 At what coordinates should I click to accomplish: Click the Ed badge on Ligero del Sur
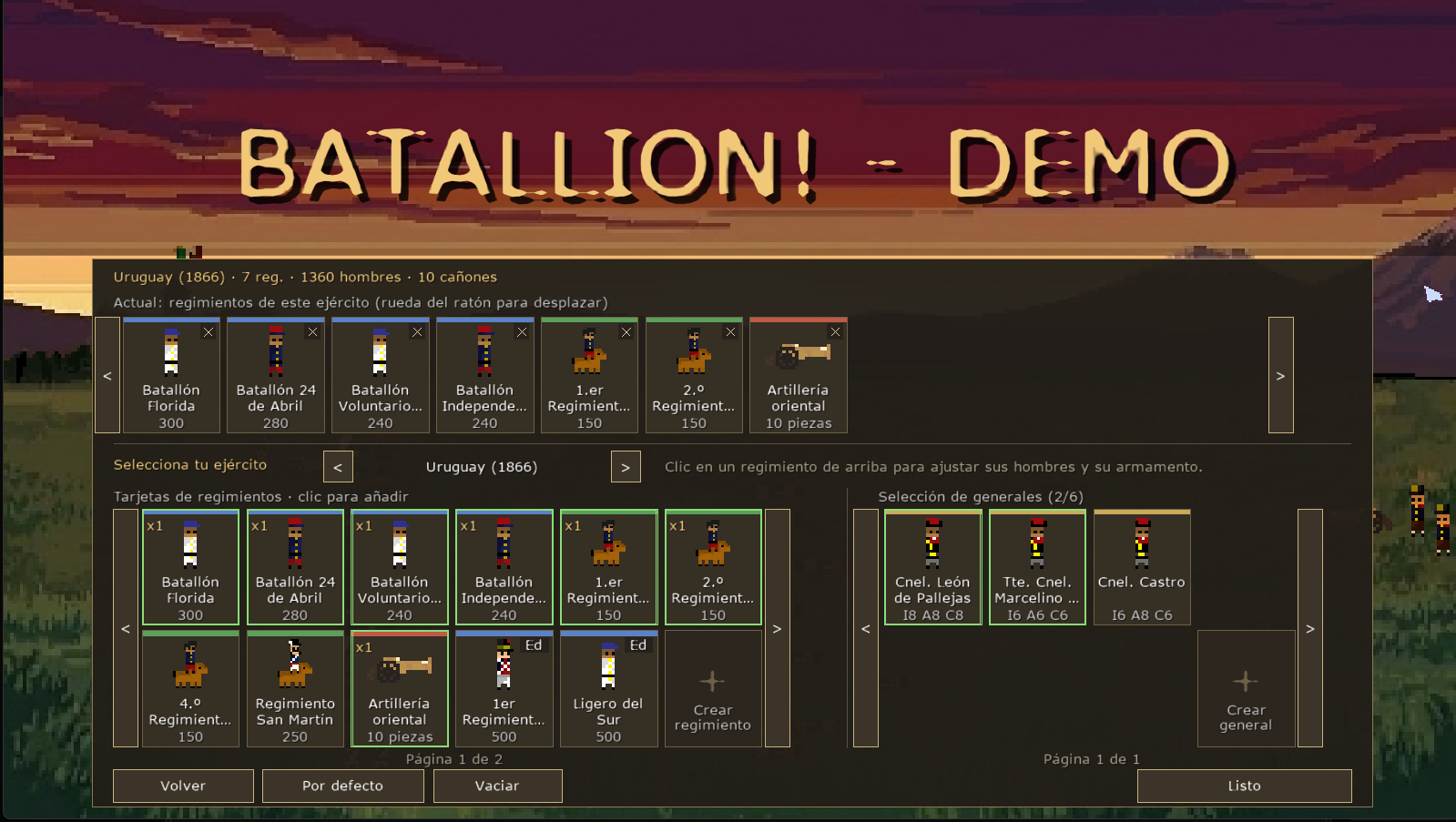[638, 644]
